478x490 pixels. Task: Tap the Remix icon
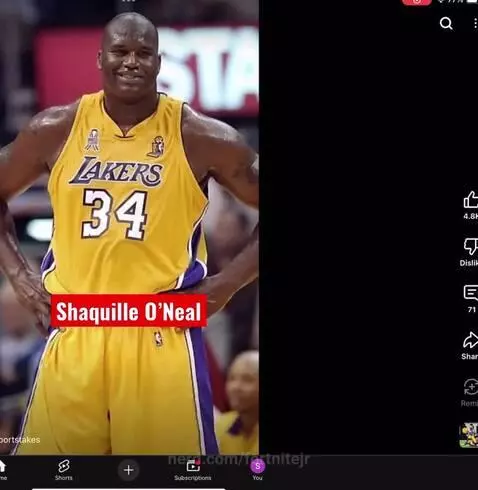click(471, 387)
